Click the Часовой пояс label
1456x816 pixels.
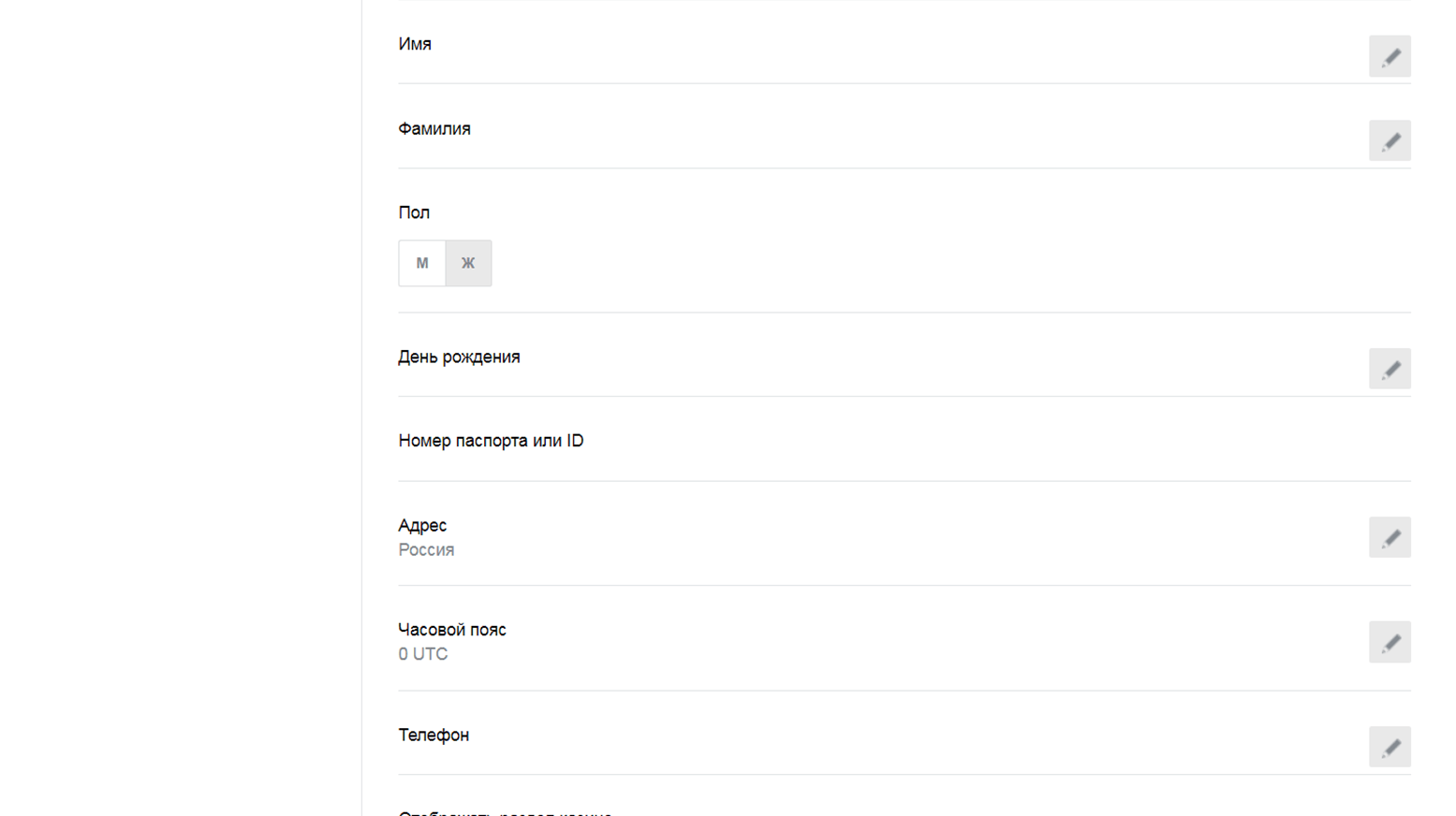click(452, 630)
